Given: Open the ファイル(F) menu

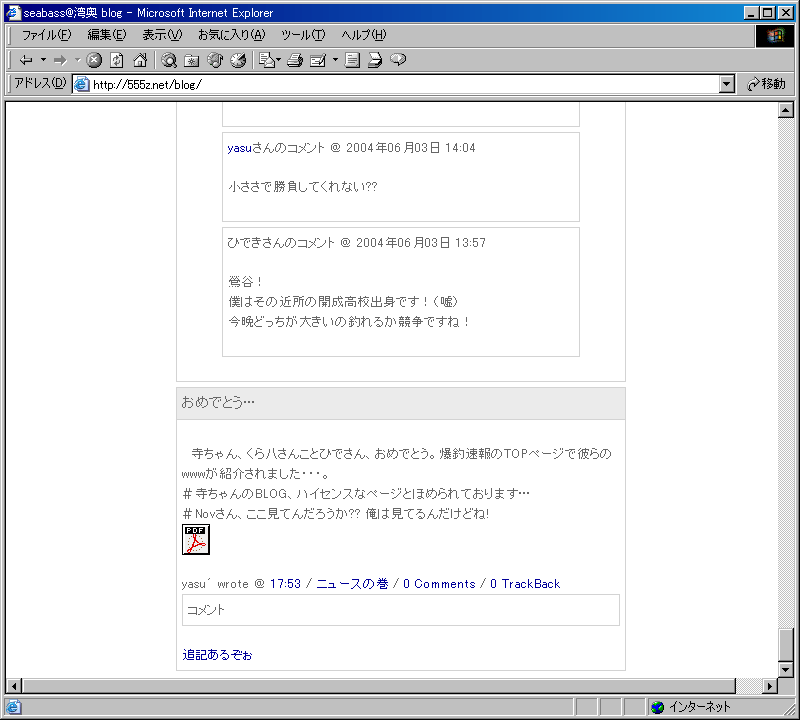Looking at the screenshot, I should pos(46,35).
